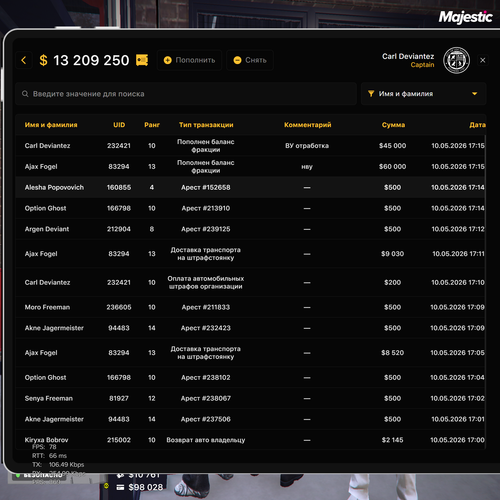Click the date 10.05.2026 17:11
This screenshot has height=500, width=500.
[458, 254]
